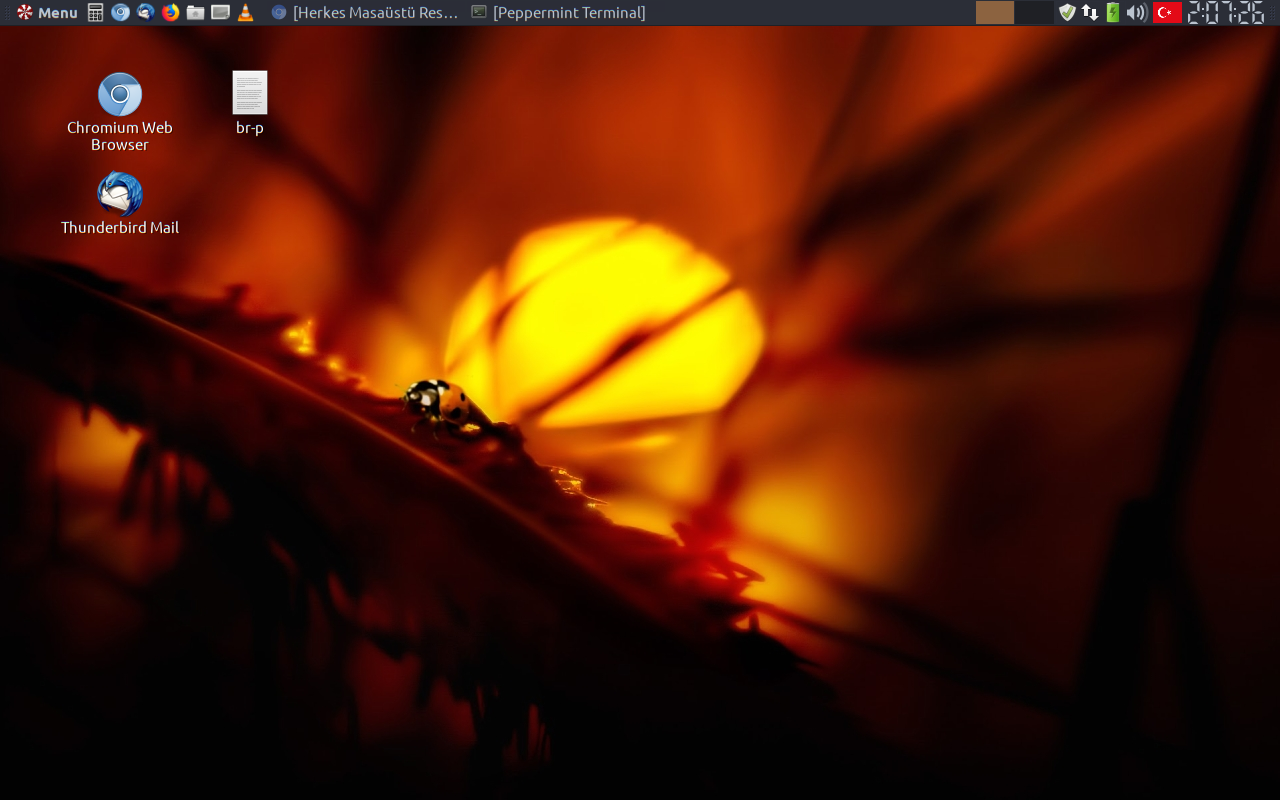Click the show desktop panel icon
The height and width of the screenshot is (800, 1280).
221,12
